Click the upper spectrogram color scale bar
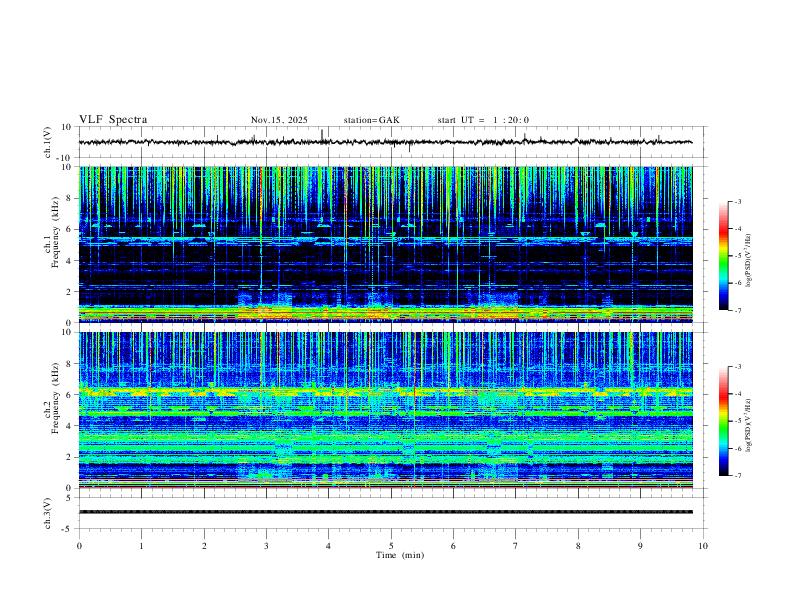This screenshot has height=612, width=792. click(723, 256)
